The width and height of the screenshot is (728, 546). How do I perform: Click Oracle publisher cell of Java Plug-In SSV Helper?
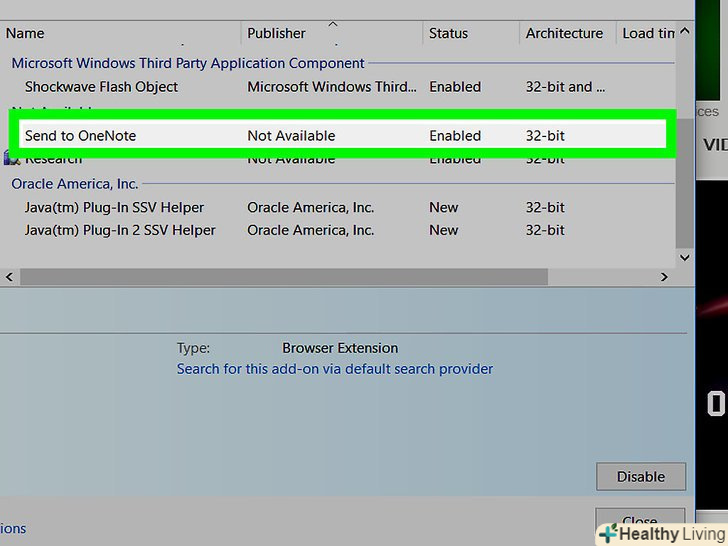point(311,208)
